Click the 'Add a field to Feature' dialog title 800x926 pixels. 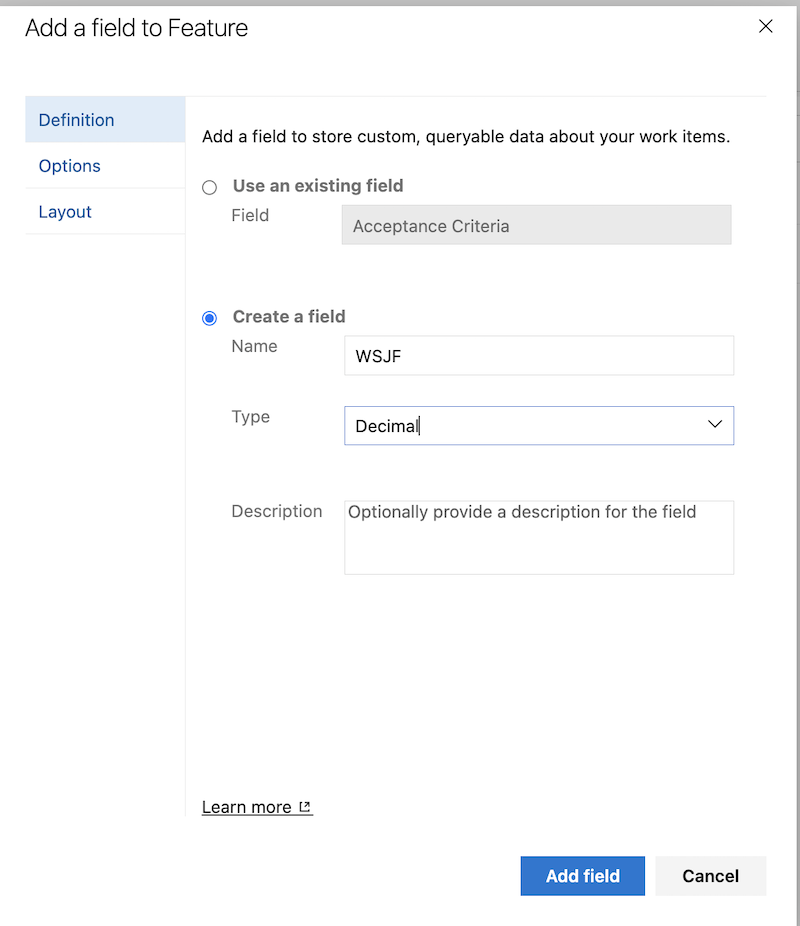(136, 28)
